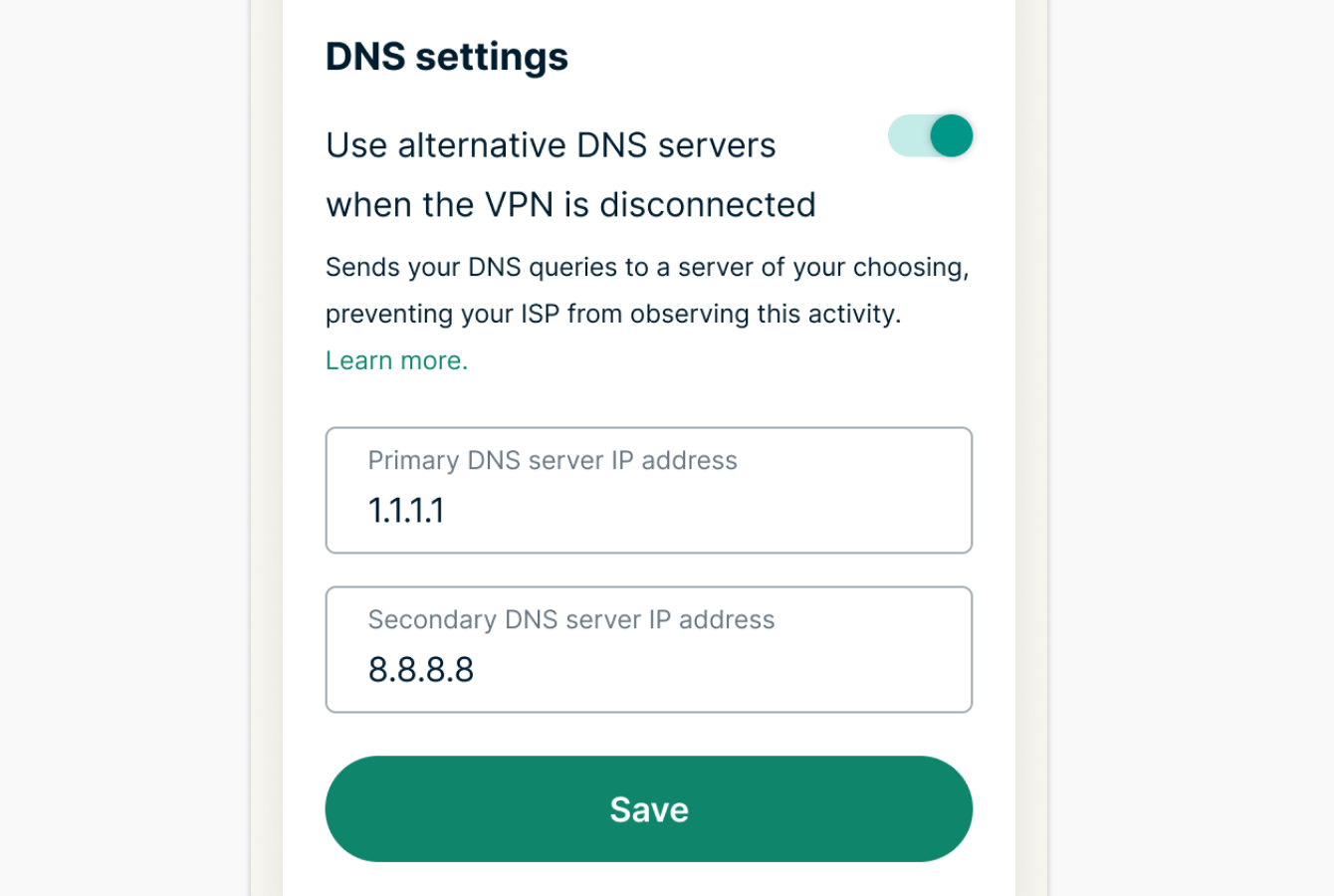
Task: Focus the Secondary DNS server IP address field
Action: [x=648, y=650]
